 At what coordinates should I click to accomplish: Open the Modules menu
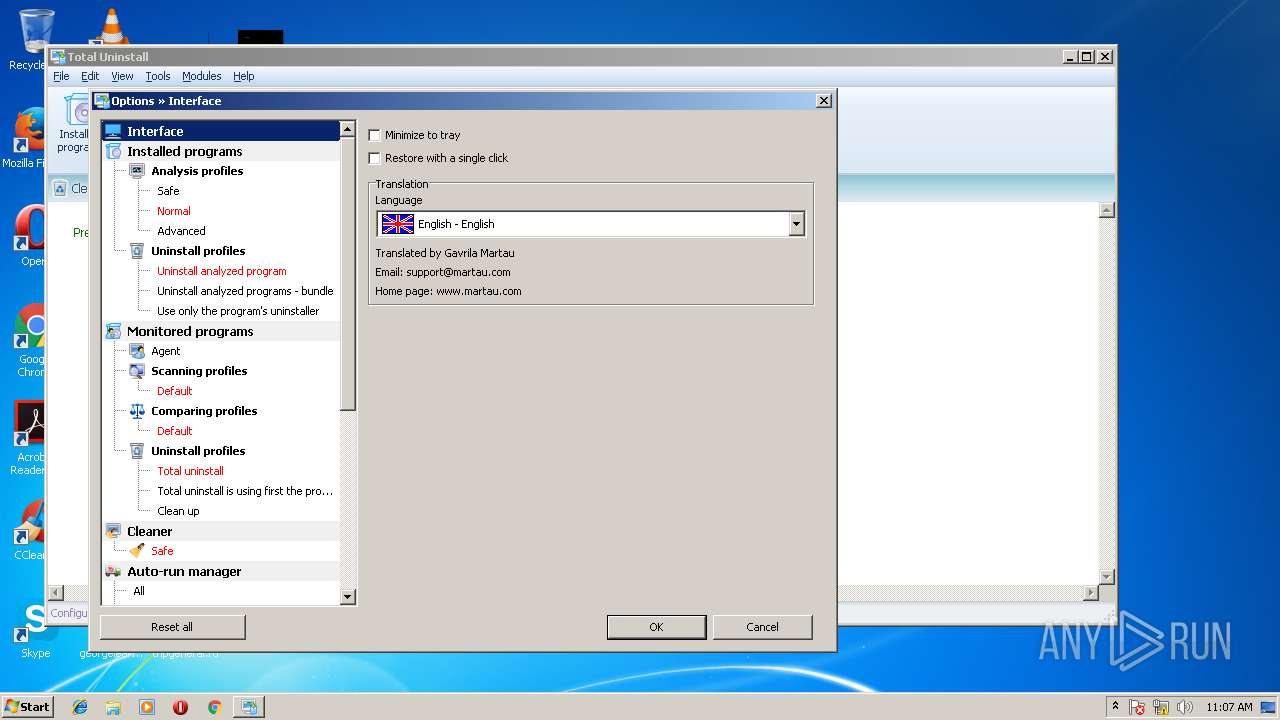coord(201,76)
